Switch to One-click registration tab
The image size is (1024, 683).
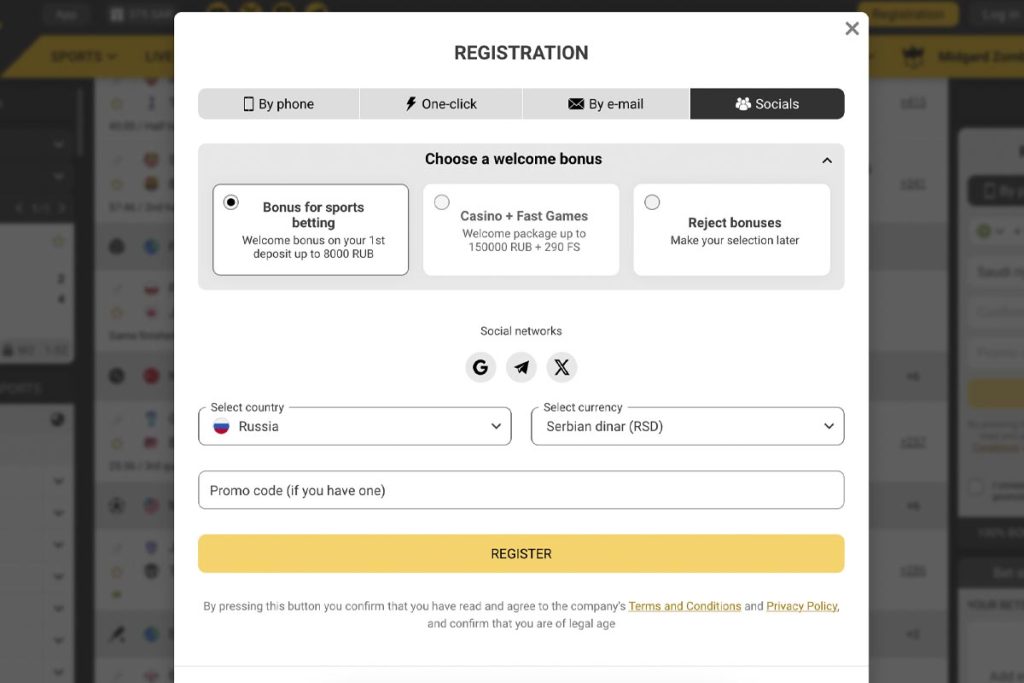coord(441,104)
